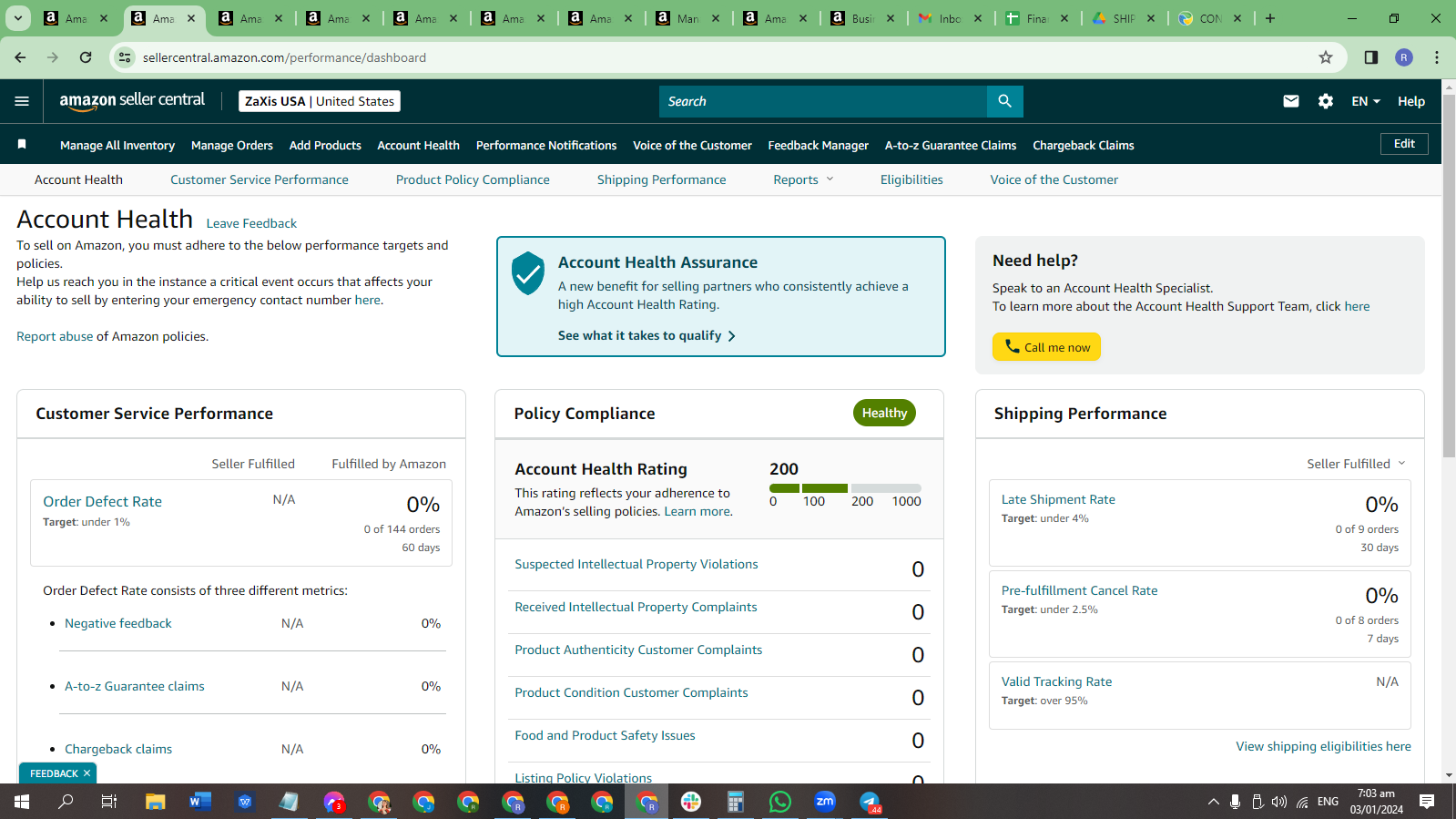View site information icon in address bar
The width and height of the screenshot is (1456, 819).
tap(125, 57)
